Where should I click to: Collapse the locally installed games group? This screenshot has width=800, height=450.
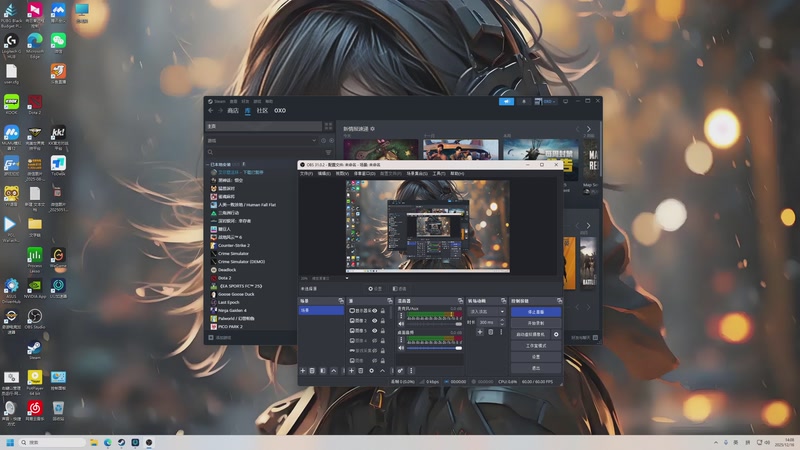(208, 164)
